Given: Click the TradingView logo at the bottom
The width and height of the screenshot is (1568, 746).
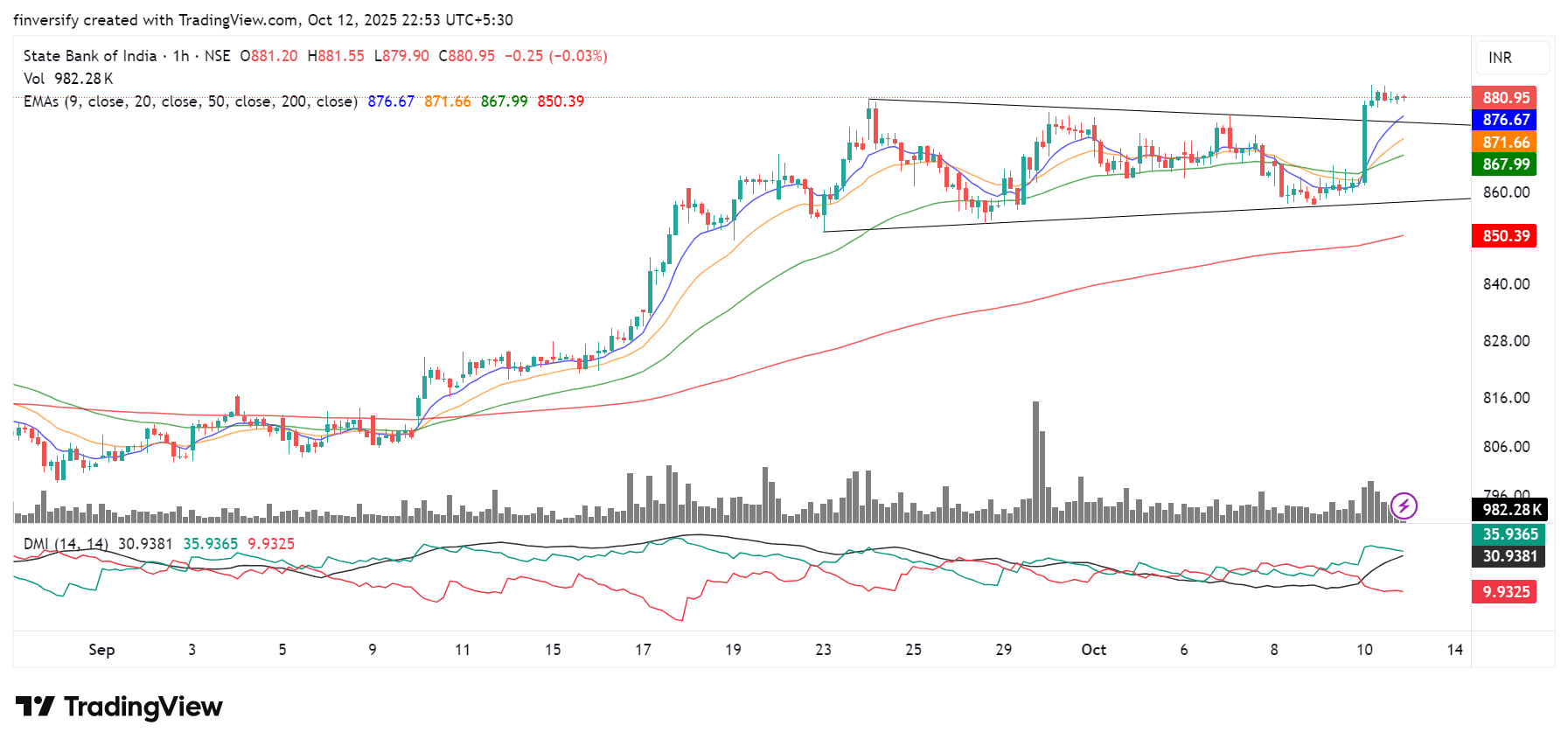Looking at the screenshot, I should (119, 707).
